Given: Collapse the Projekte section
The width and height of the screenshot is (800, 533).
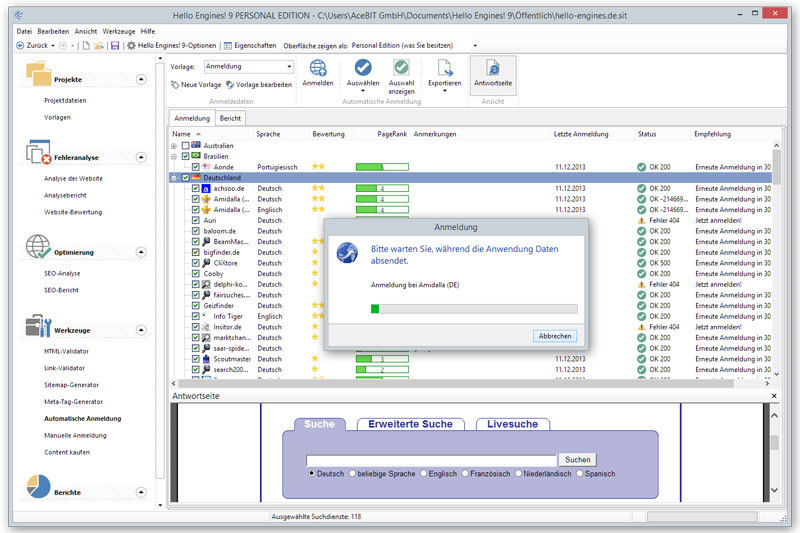Looking at the screenshot, I should coord(141,80).
